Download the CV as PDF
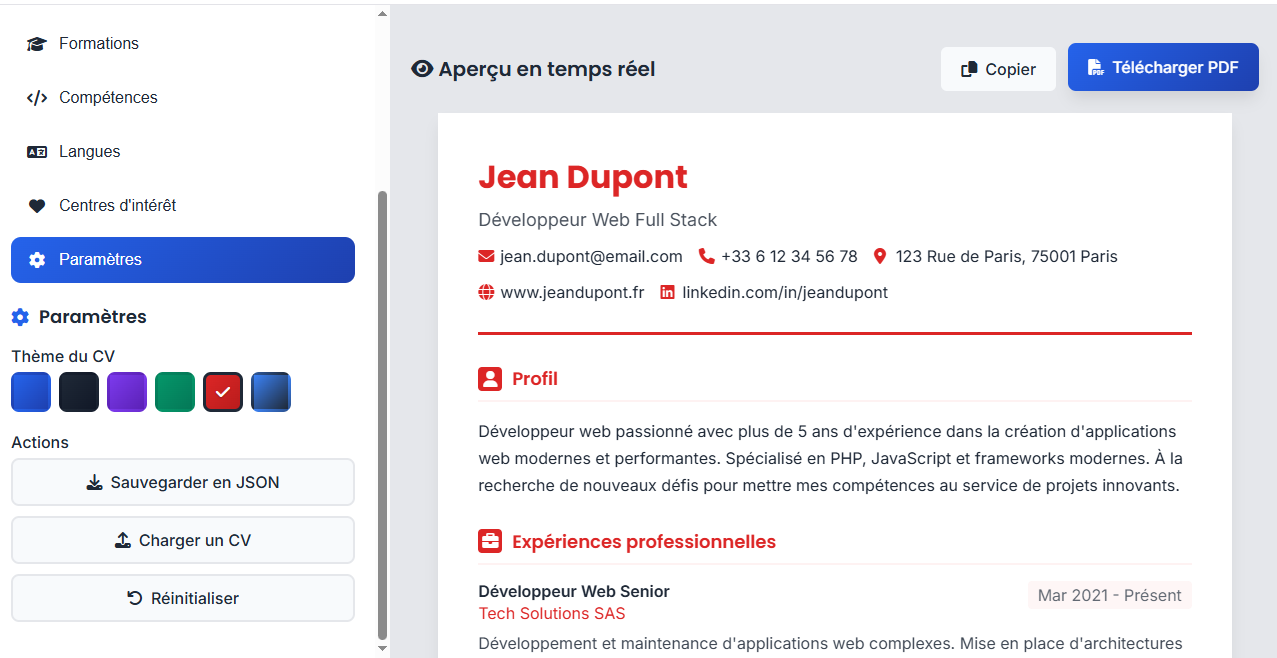Screen dimensions: 1277x658 (1163, 67)
